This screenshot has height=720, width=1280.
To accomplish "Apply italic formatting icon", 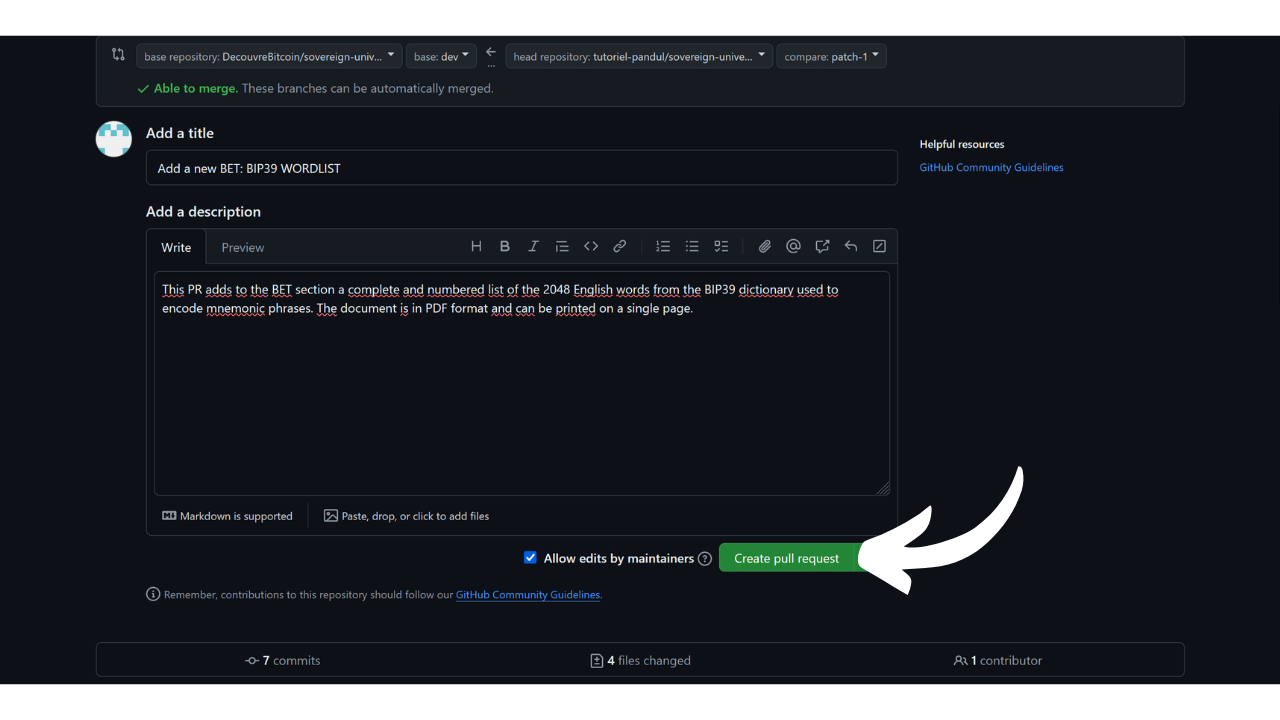I will click(533, 246).
